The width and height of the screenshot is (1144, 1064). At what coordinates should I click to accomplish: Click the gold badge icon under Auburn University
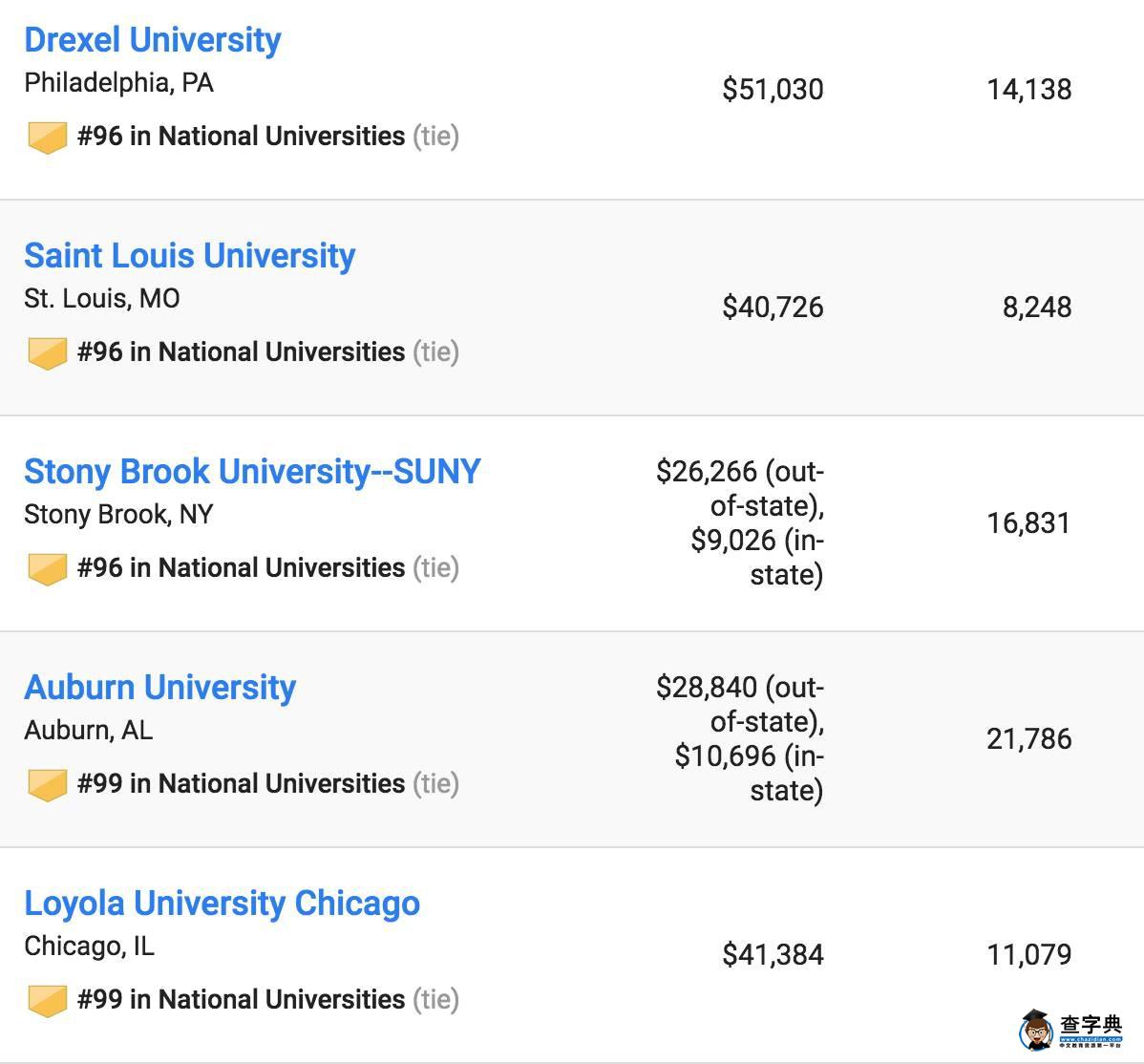[x=47, y=785]
